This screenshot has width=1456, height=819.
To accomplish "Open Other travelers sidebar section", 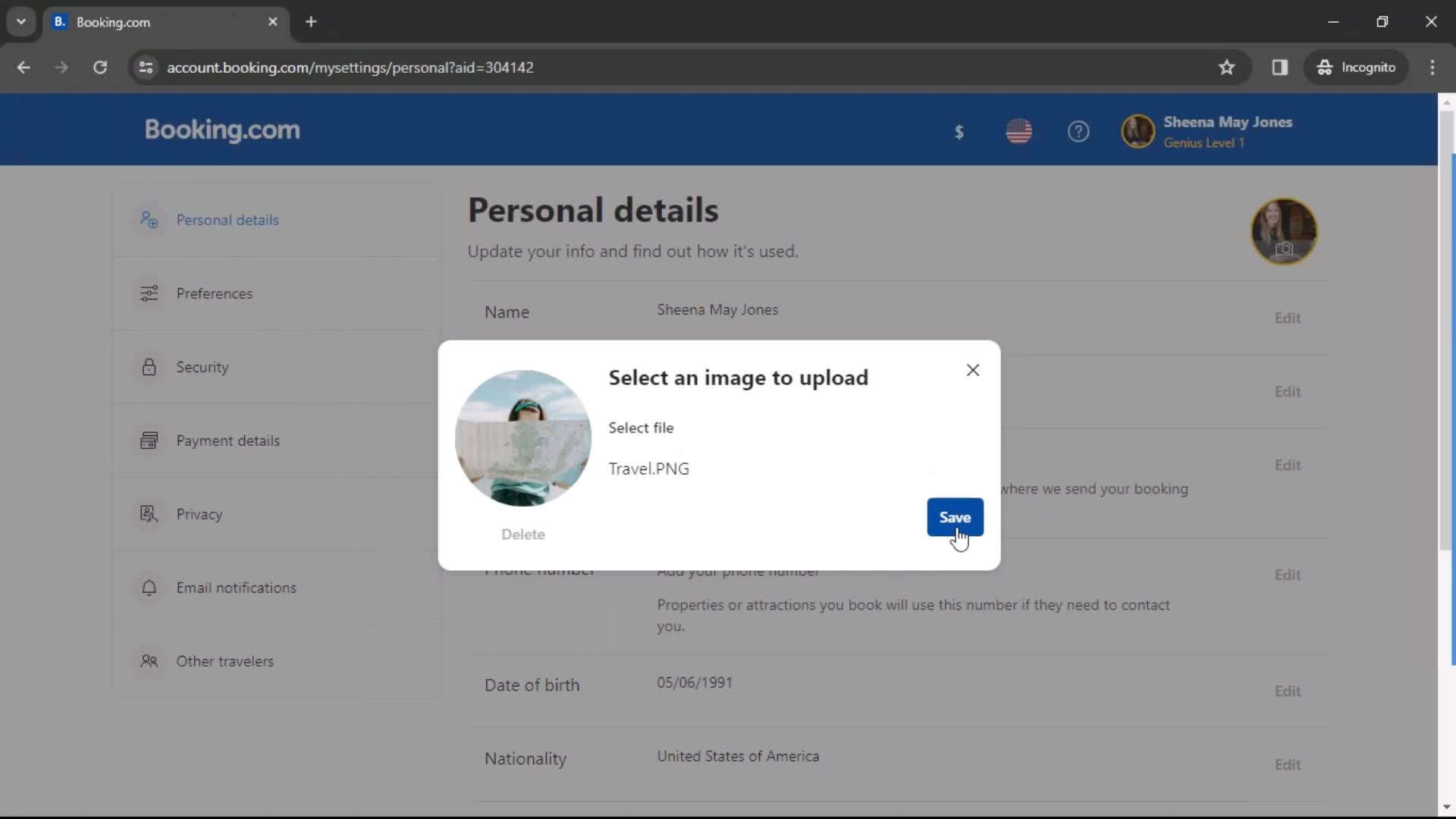I will click(225, 660).
